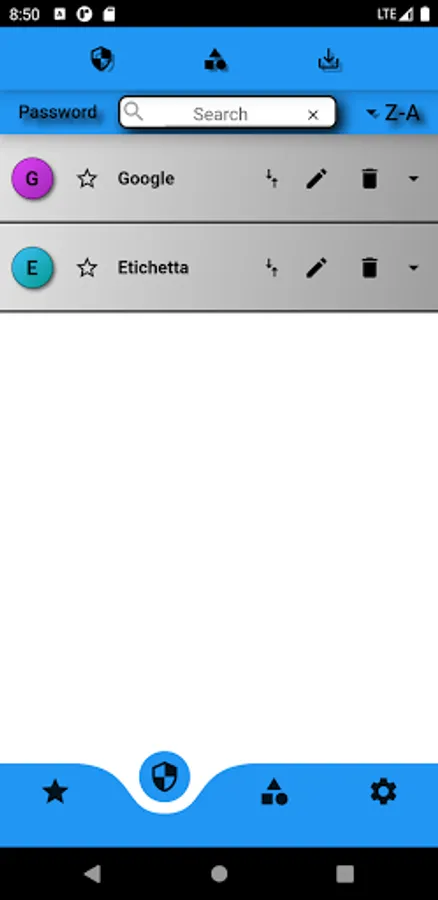Expand the Etichetta entry details arrow

coord(413,267)
